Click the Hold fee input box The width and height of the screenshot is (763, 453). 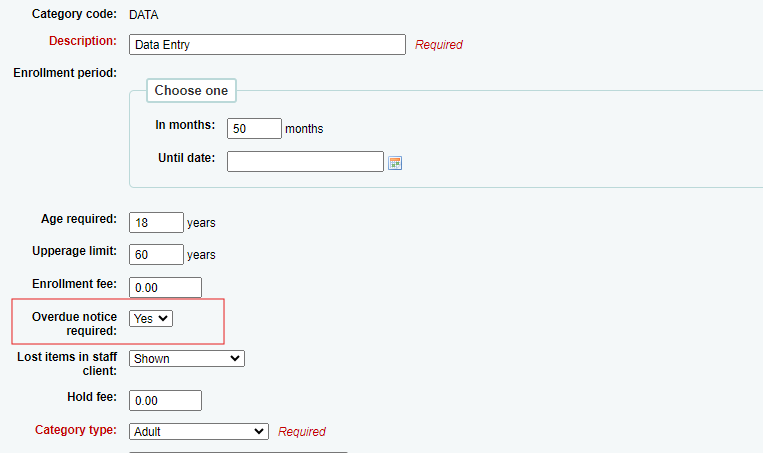tap(165, 400)
